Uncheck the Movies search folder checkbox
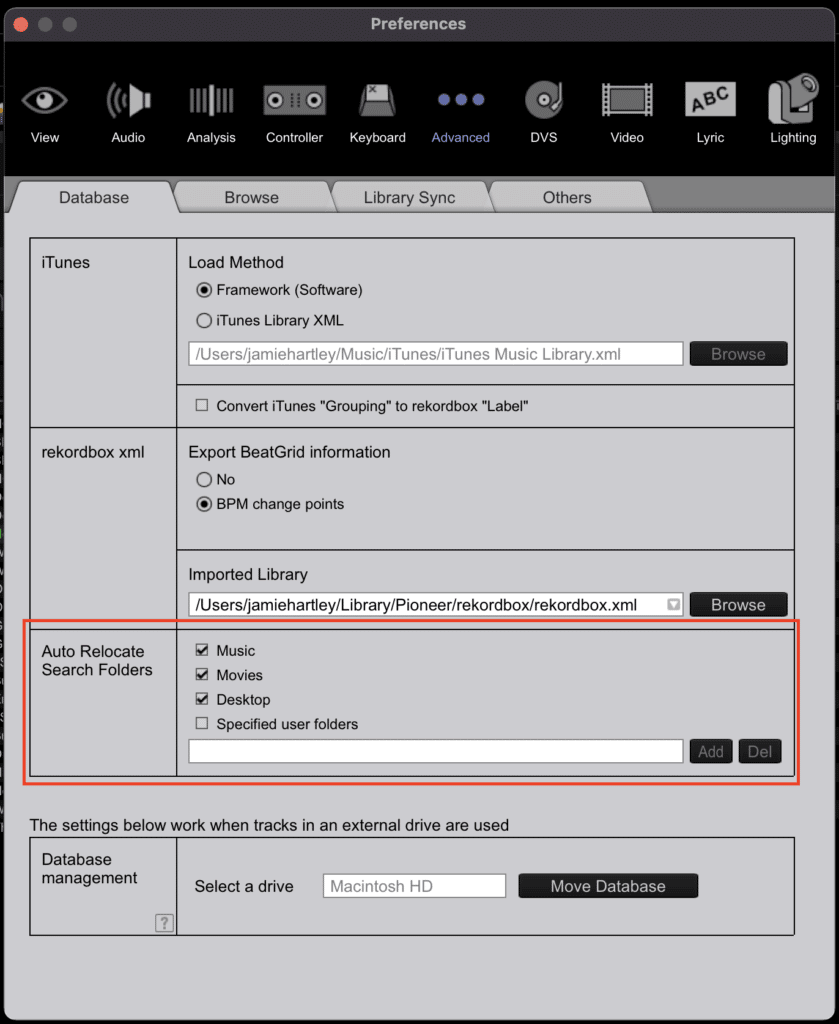 202,675
